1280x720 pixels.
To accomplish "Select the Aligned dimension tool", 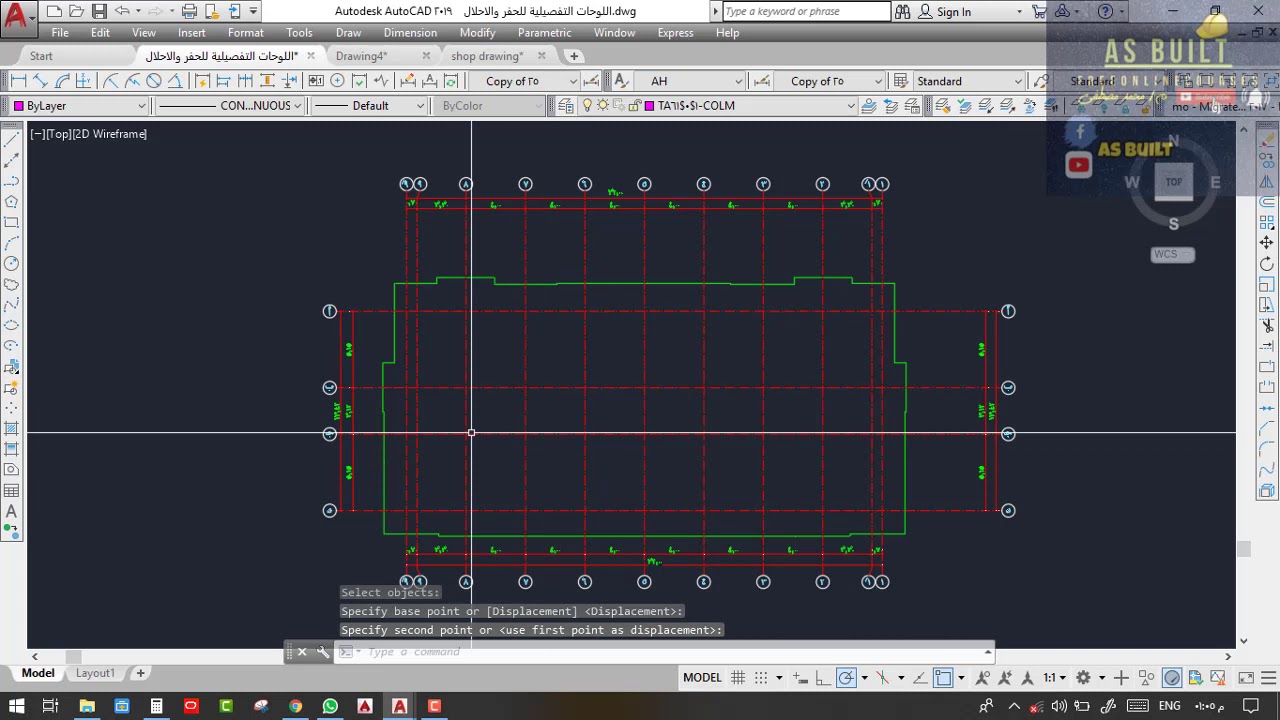I will coord(40,81).
